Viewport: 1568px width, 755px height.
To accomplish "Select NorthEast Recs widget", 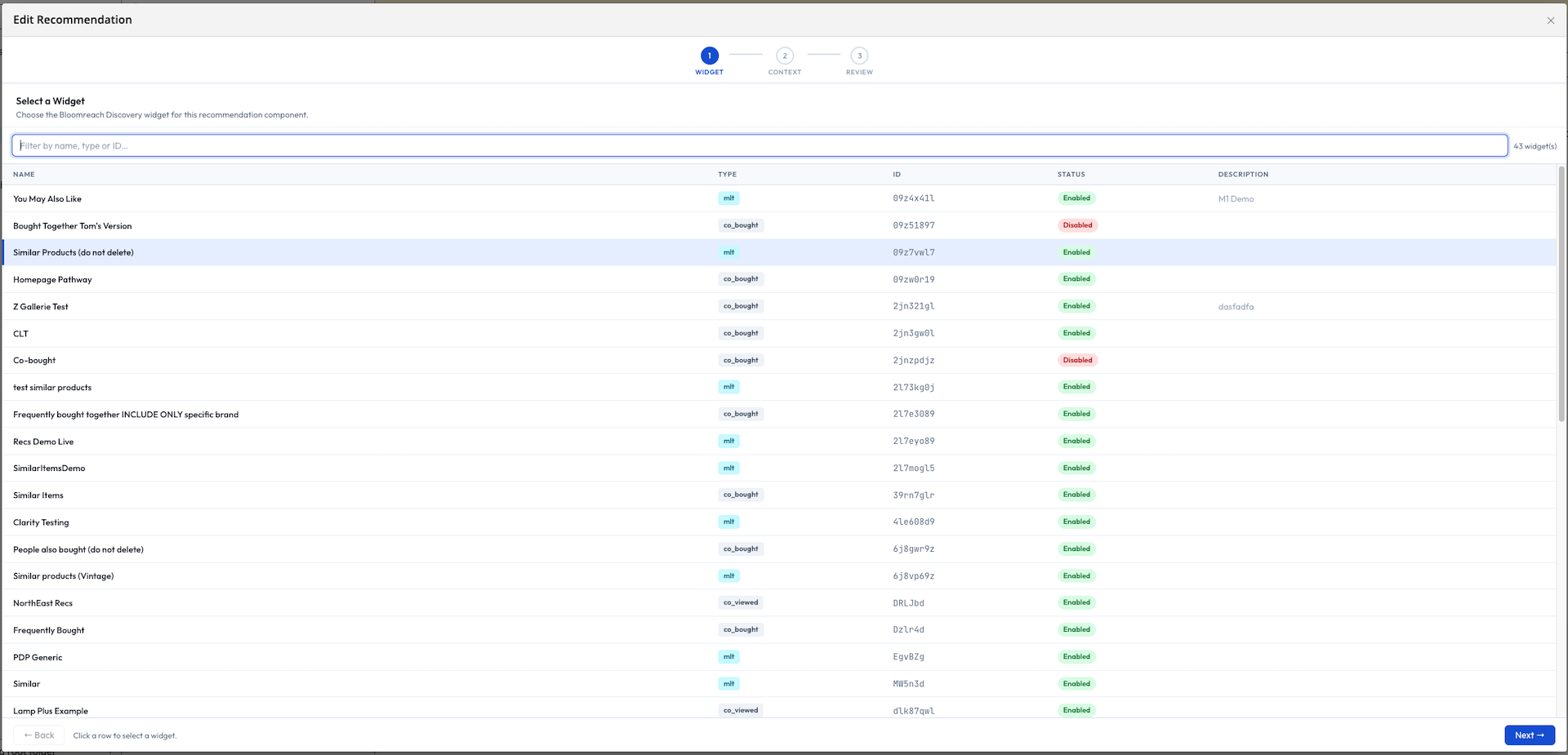I will (779, 602).
